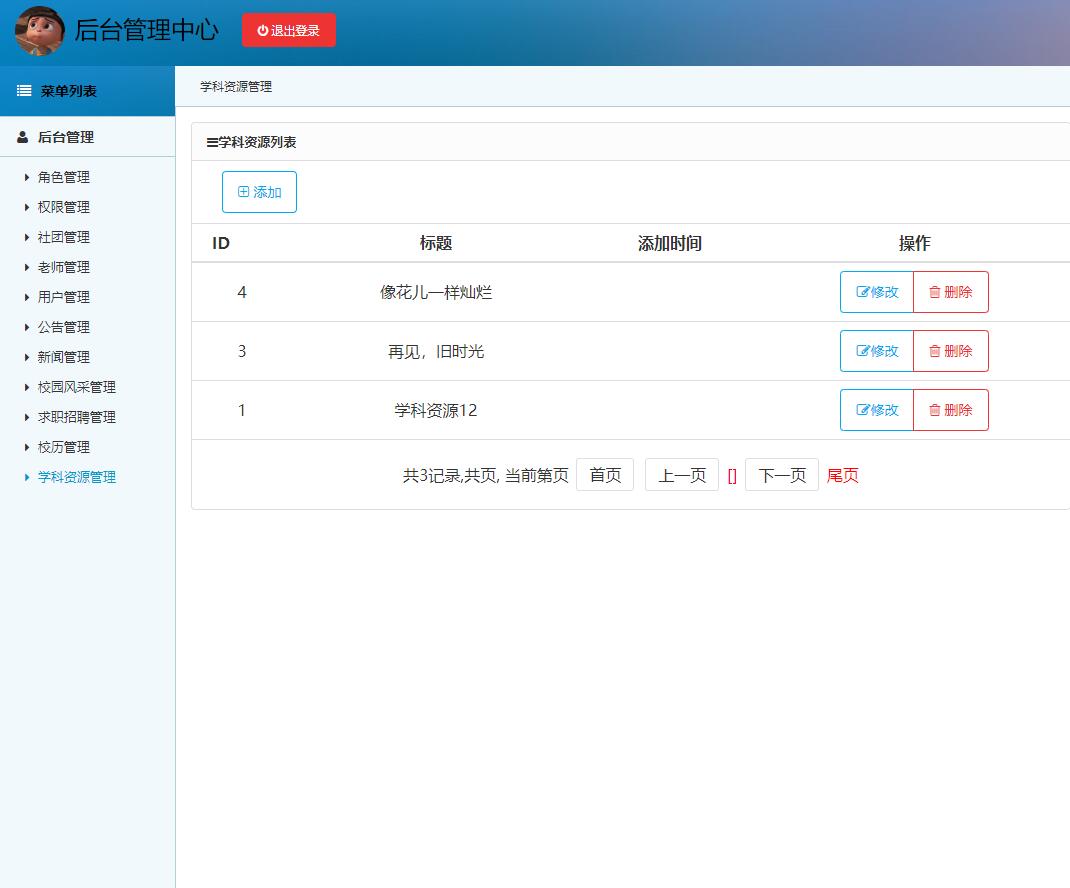1070x888 pixels.
Task: Expand the 角色管理 sidebar section
Action: [x=62, y=177]
